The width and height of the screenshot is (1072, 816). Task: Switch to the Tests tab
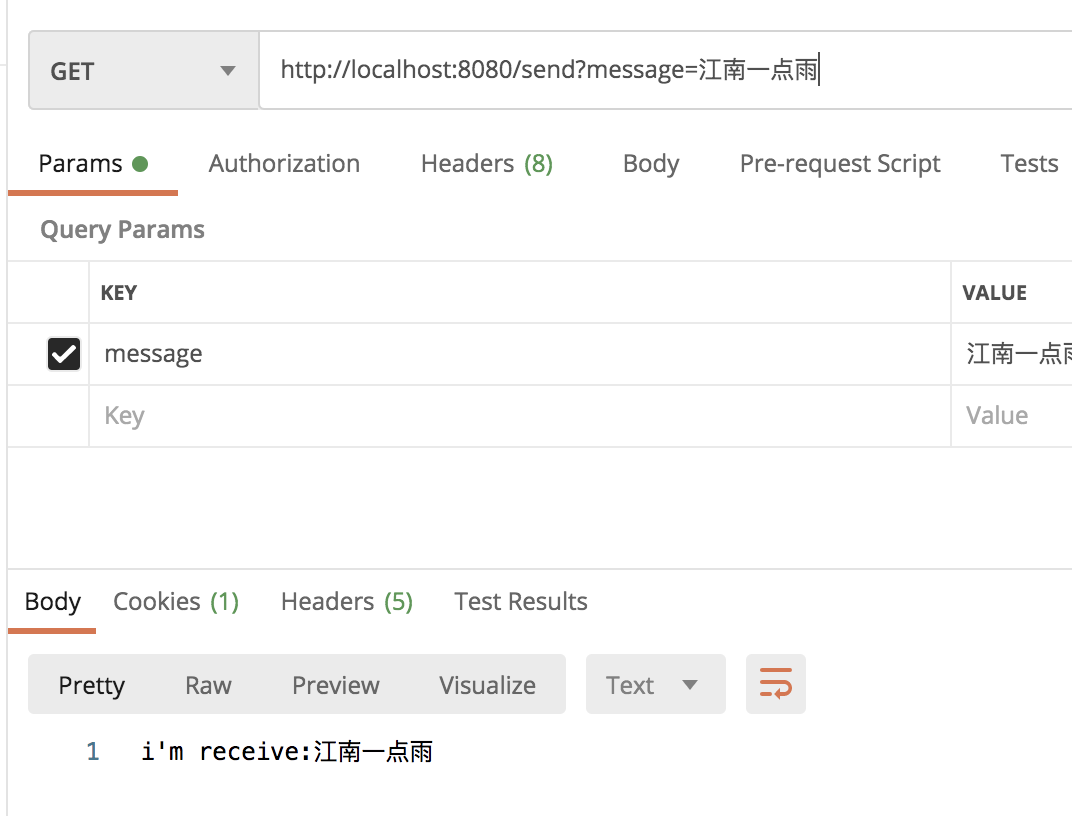pyautogui.click(x=1028, y=164)
